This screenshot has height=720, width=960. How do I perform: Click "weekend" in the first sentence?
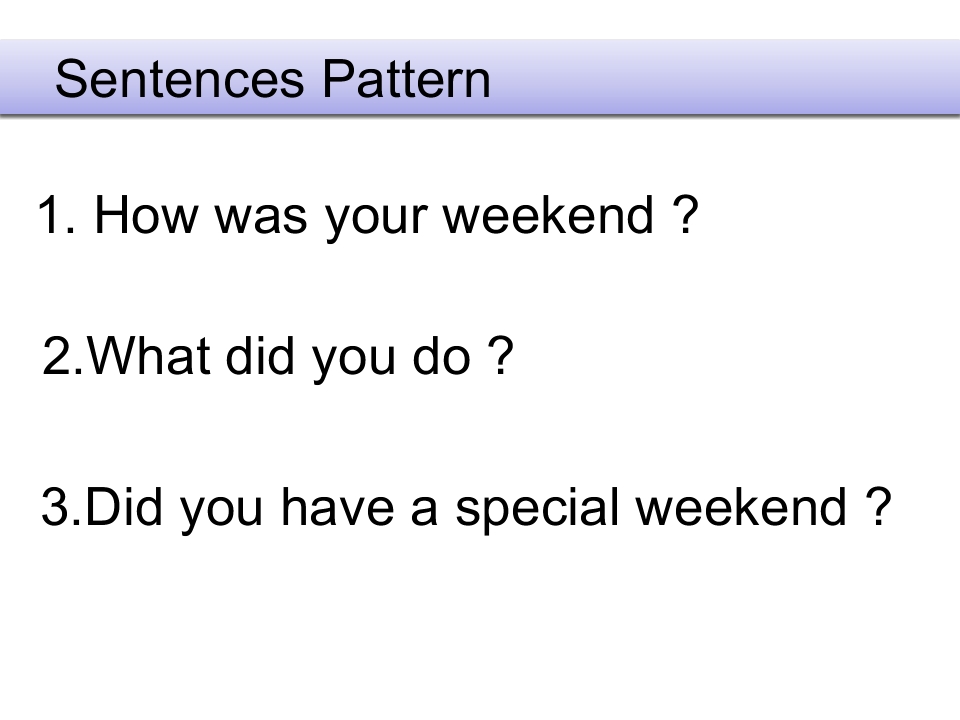tap(548, 216)
